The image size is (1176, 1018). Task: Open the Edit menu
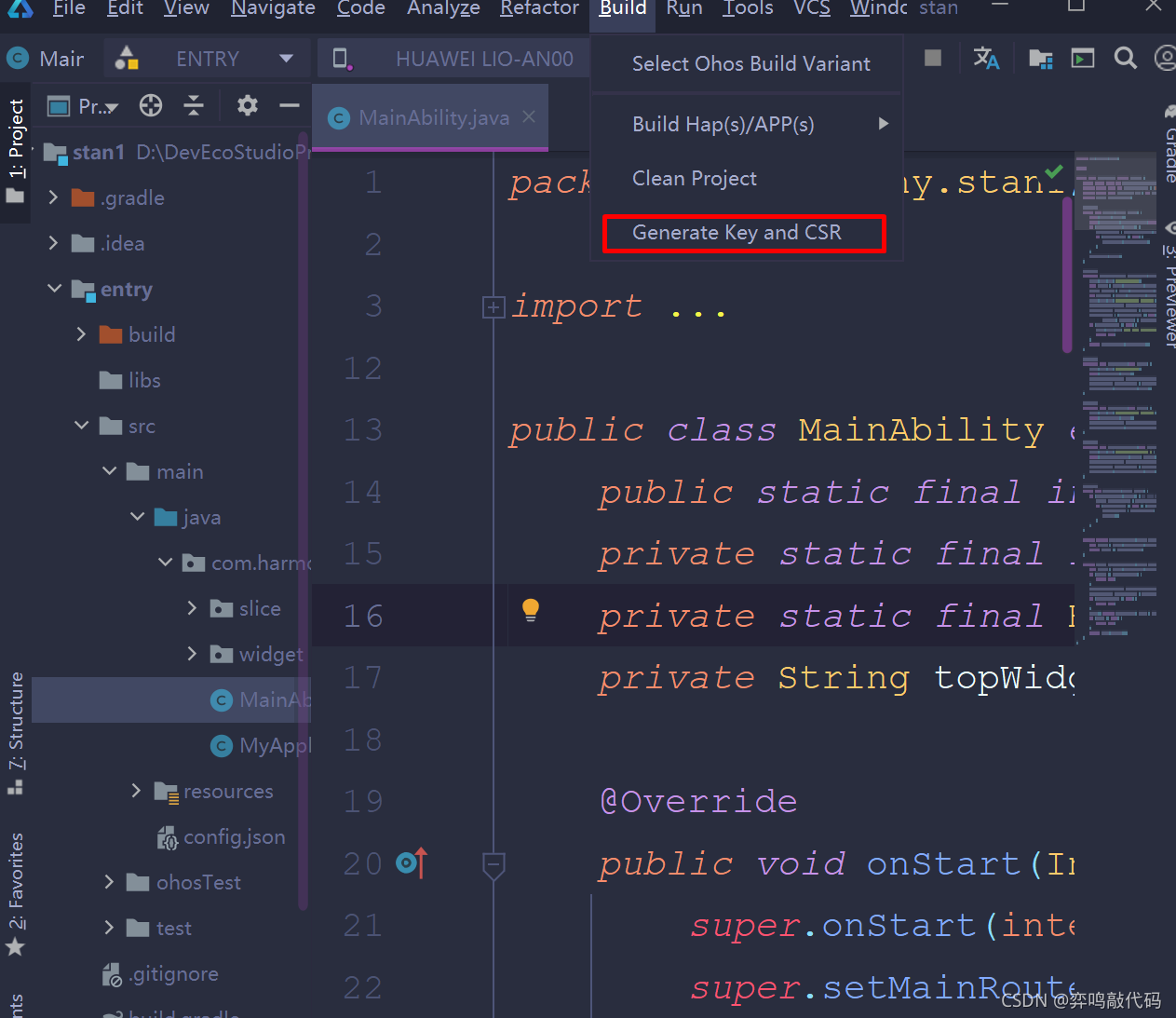[125, 8]
